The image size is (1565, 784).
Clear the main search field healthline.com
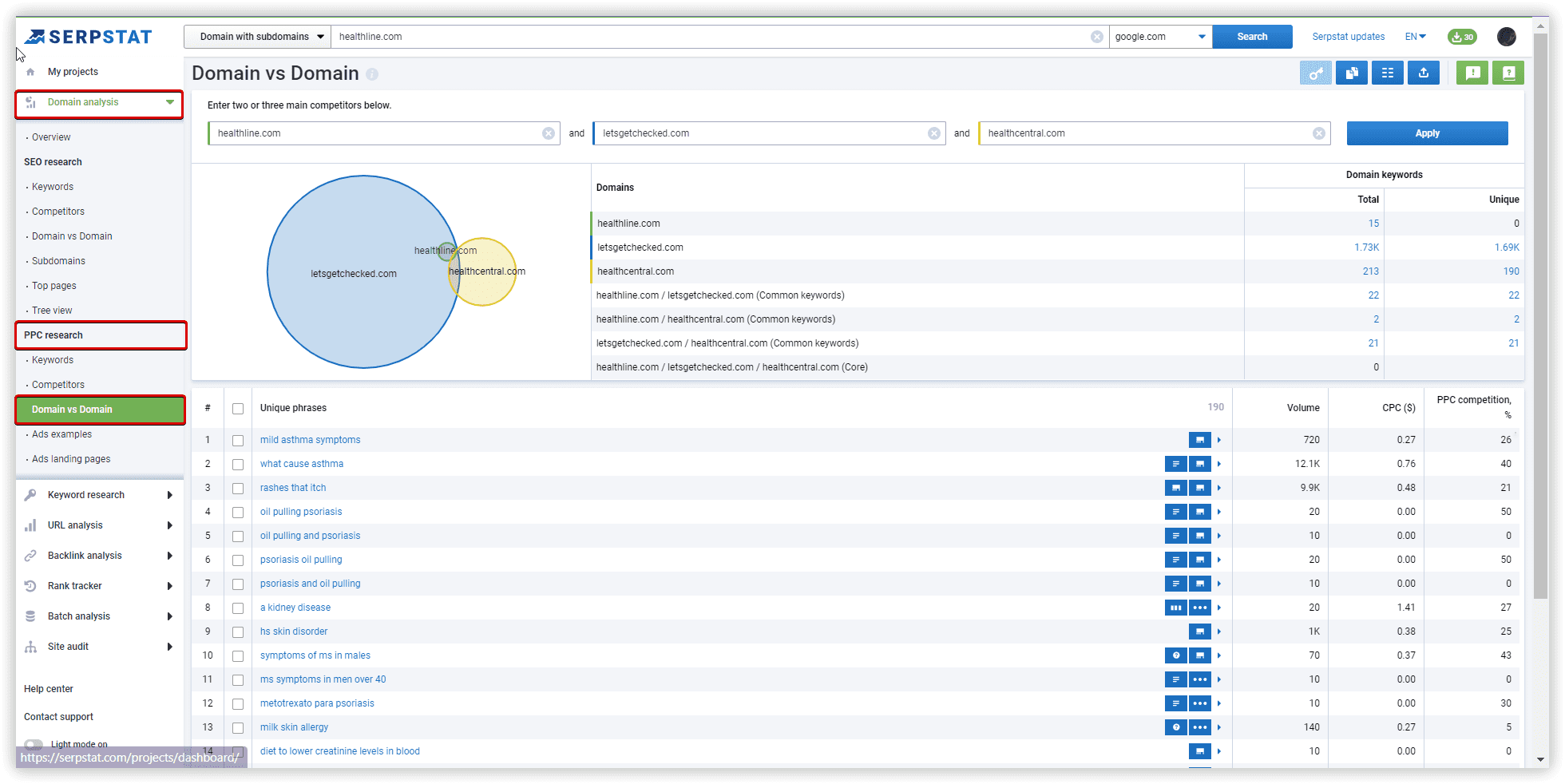click(x=1097, y=37)
